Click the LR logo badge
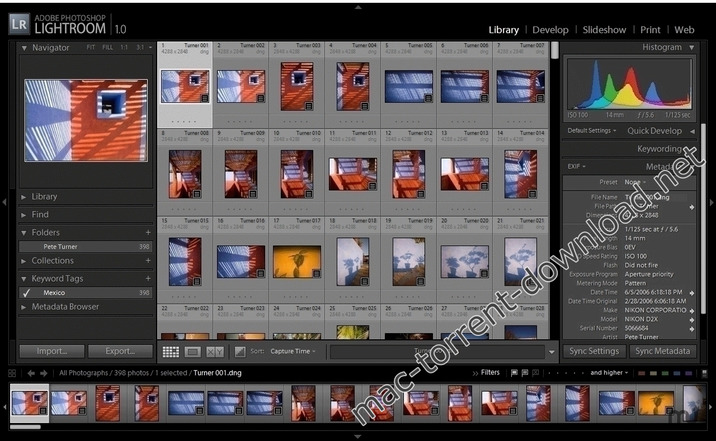This screenshot has width=716, height=441. [19, 24]
